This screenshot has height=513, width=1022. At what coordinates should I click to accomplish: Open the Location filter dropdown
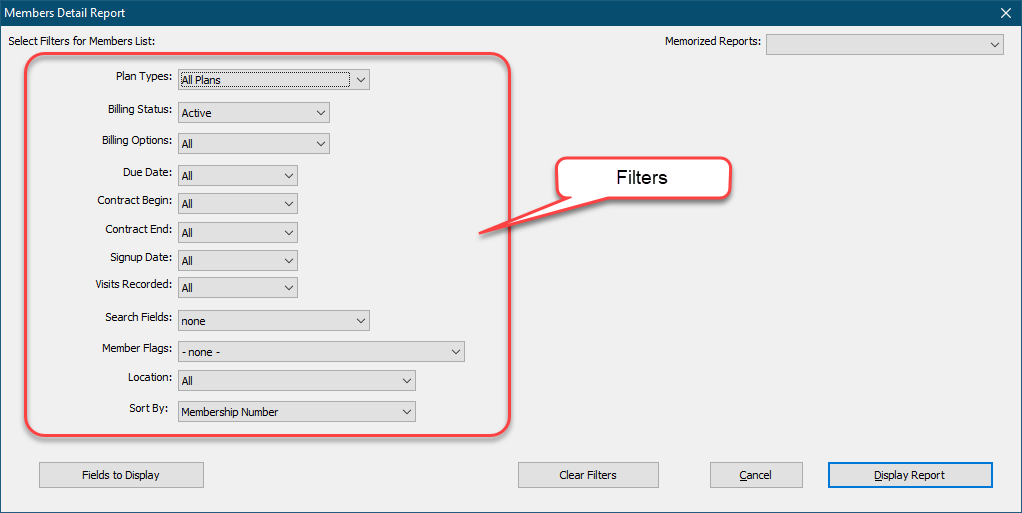pyautogui.click(x=296, y=381)
